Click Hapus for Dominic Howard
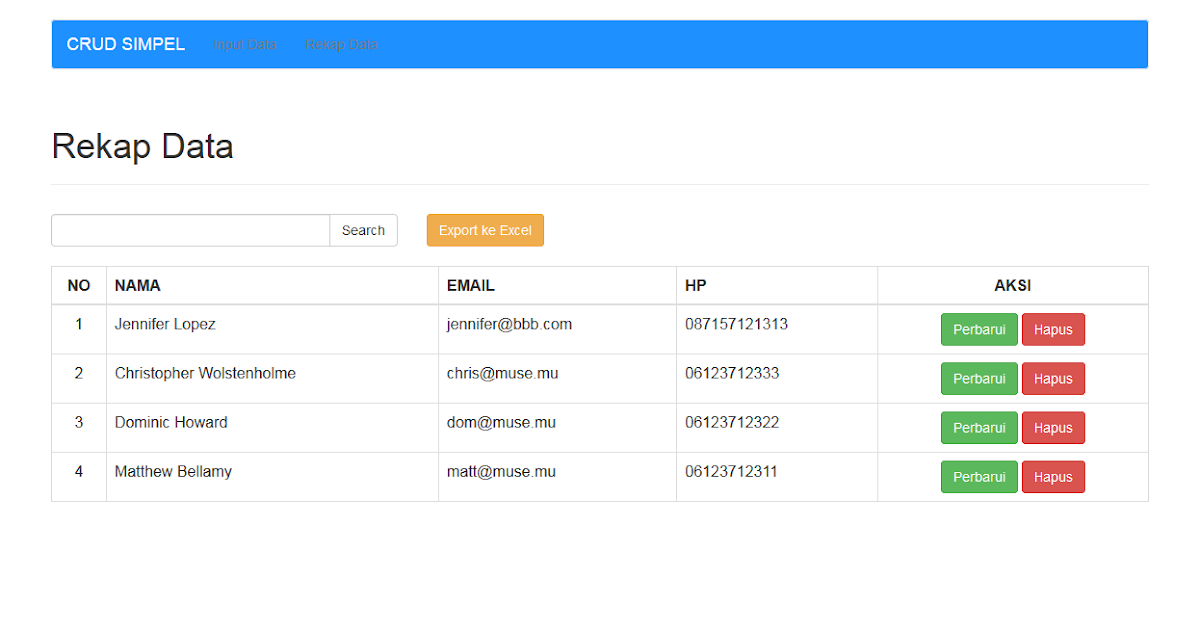1200x630 pixels. coord(1053,427)
